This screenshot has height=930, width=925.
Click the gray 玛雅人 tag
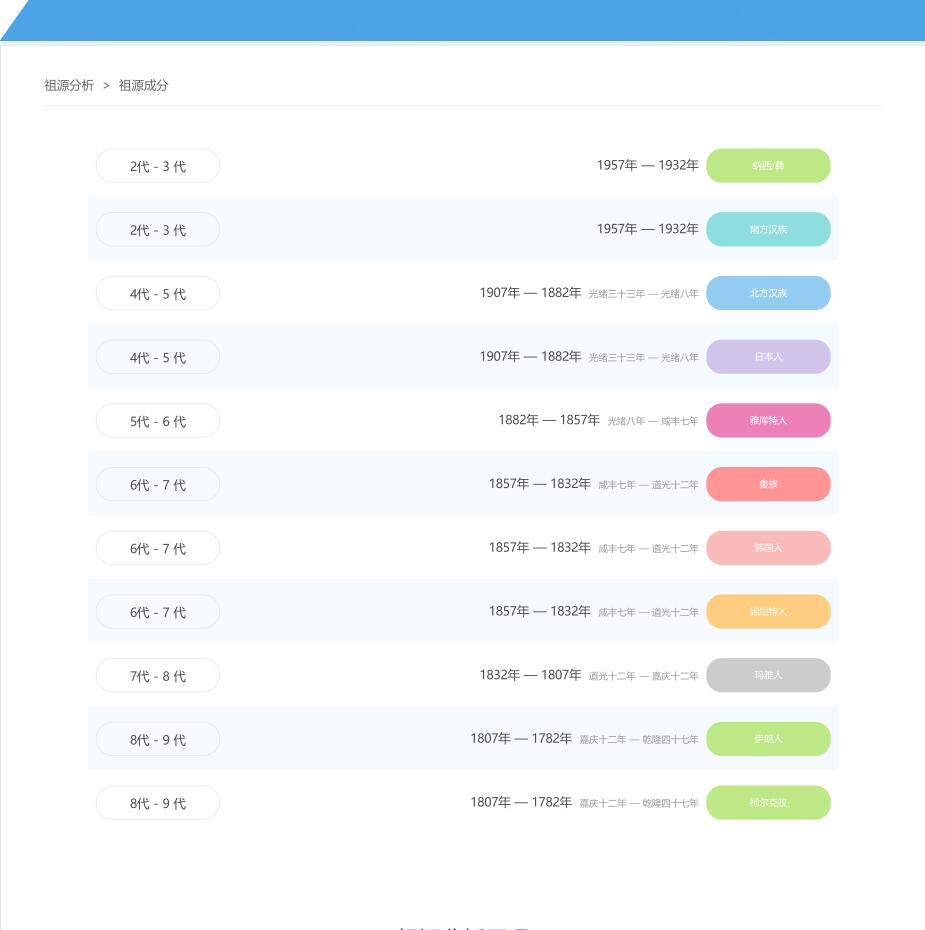(x=768, y=675)
